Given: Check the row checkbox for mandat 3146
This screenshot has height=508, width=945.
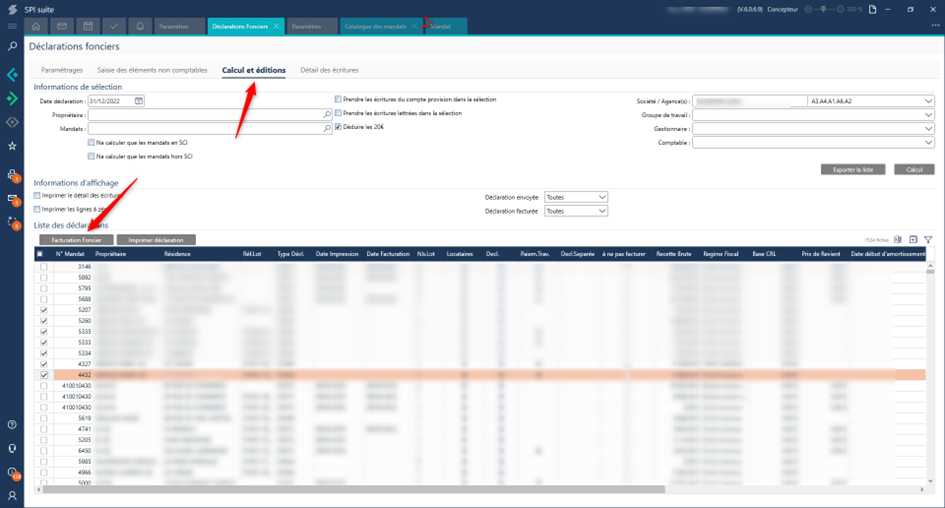Looking at the screenshot, I should coord(43,267).
